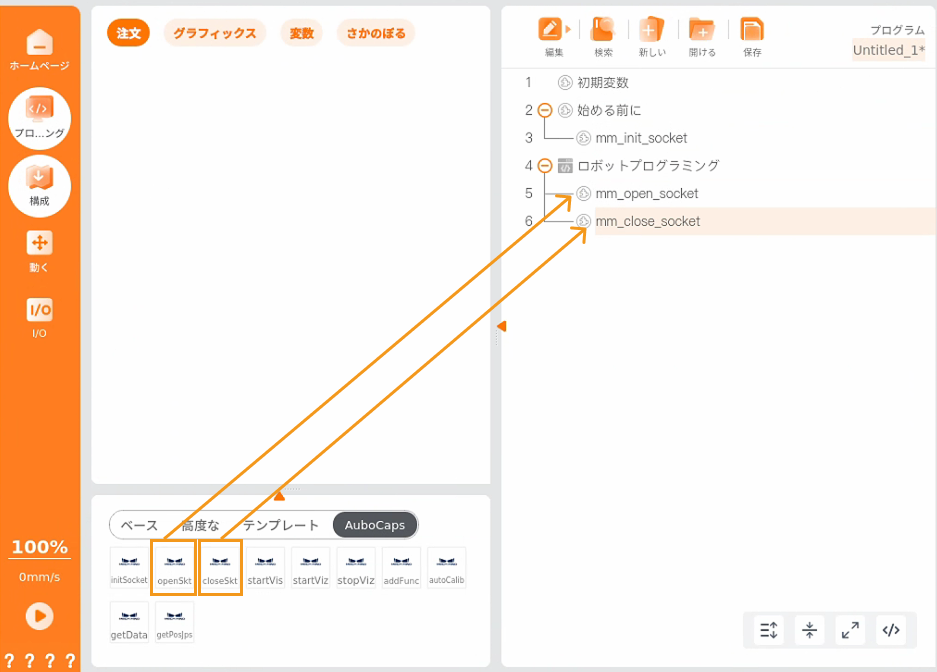The image size is (937, 672).
Task: Click the startVis command icon
Action: pyautogui.click(x=265, y=567)
